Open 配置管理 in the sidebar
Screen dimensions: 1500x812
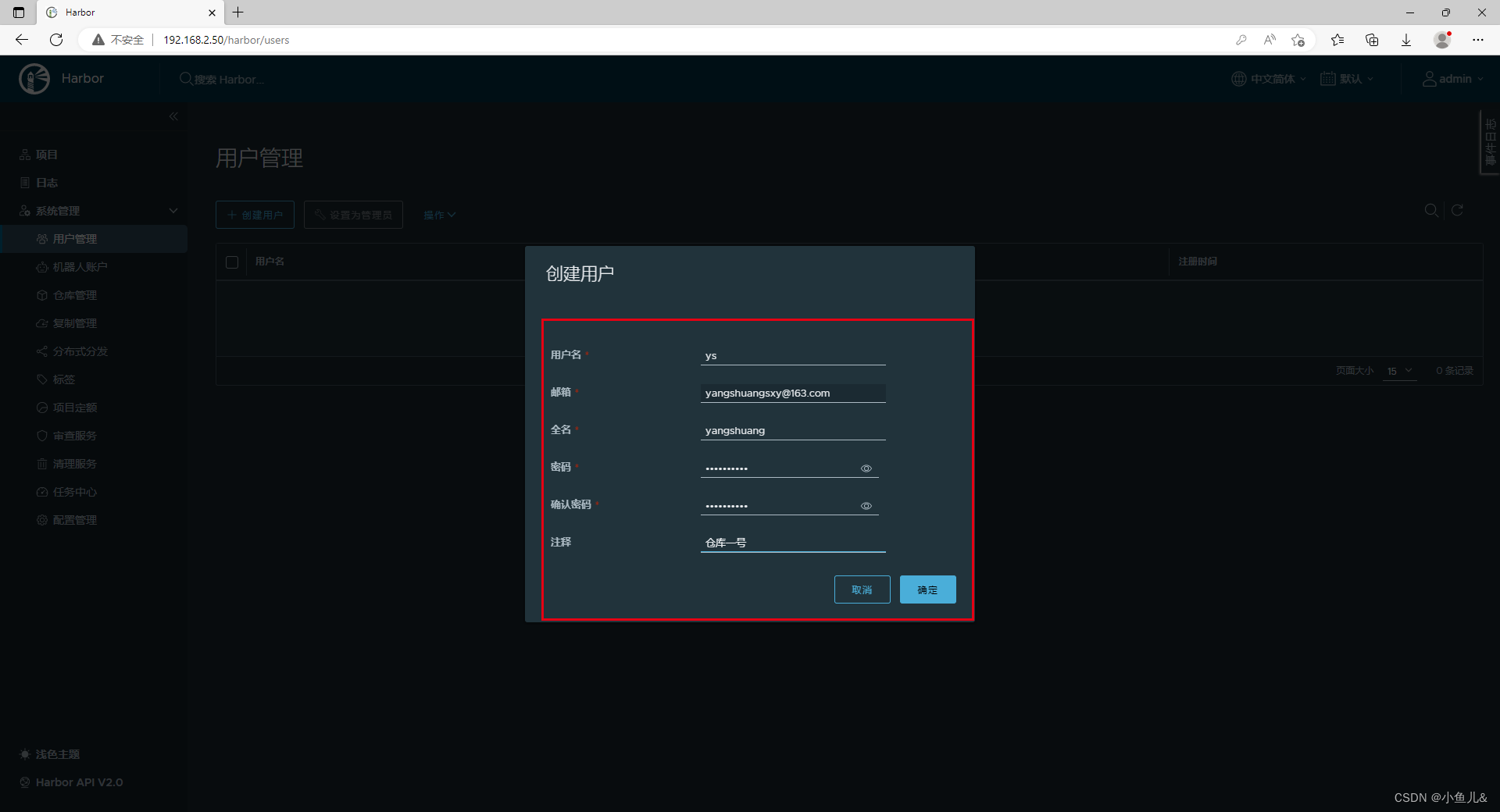click(75, 520)
